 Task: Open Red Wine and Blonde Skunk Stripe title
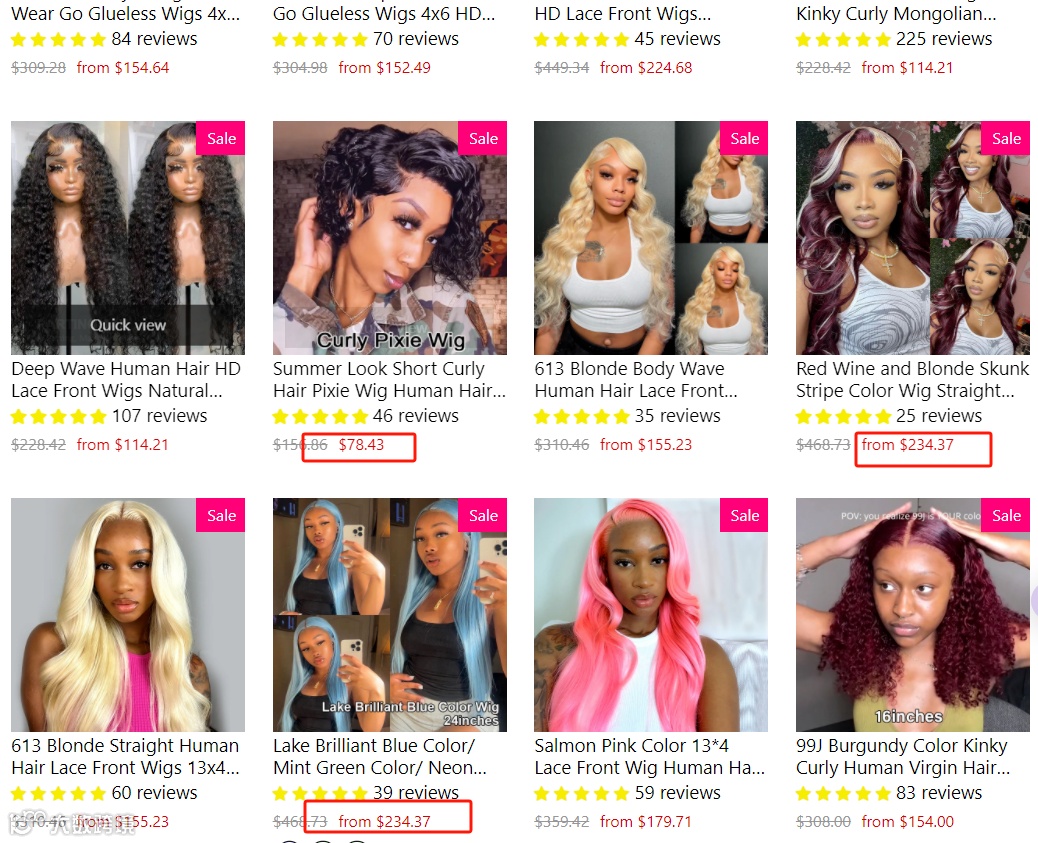(912, 379)
